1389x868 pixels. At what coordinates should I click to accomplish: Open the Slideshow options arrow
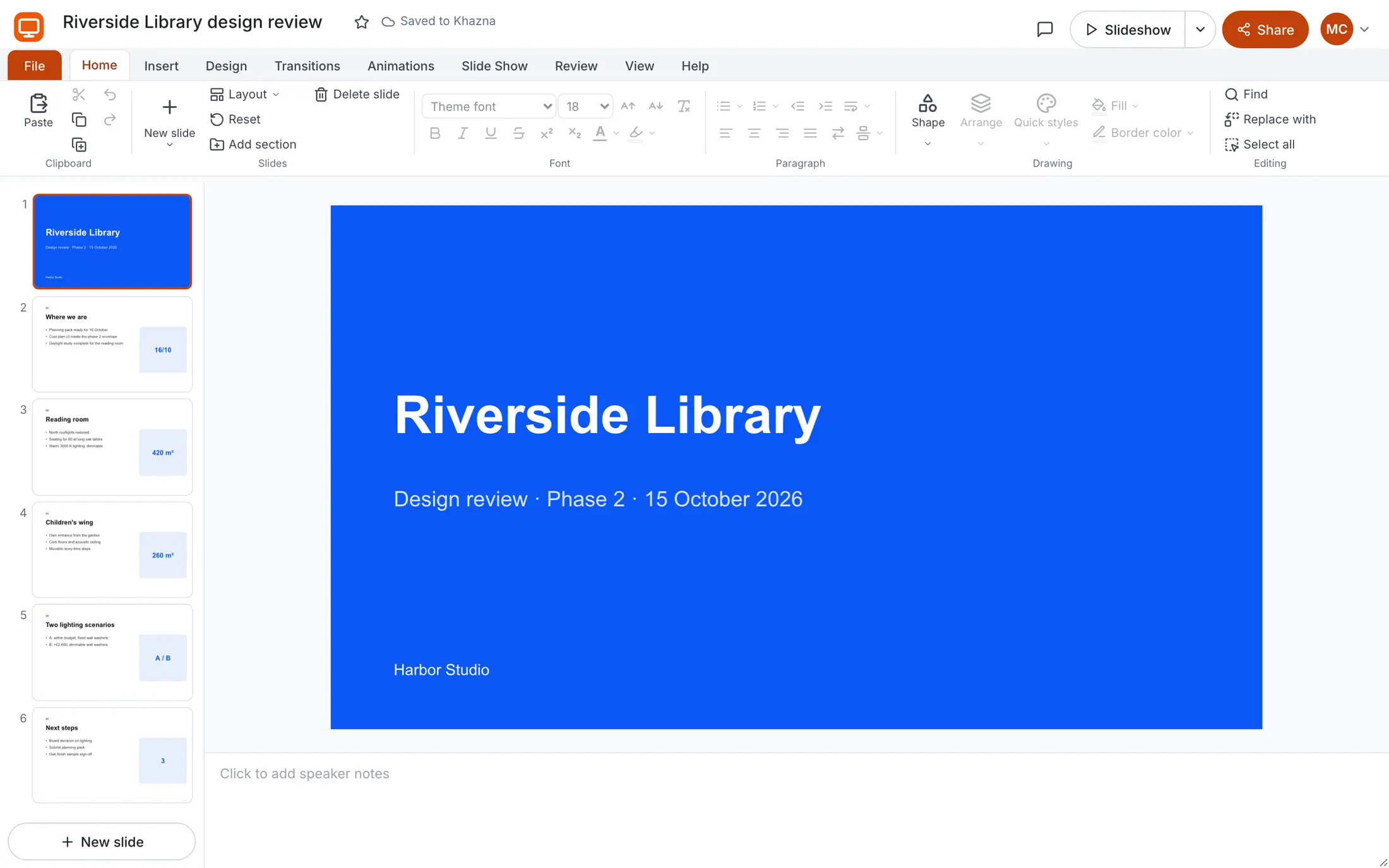click(x=1200, y=30)
